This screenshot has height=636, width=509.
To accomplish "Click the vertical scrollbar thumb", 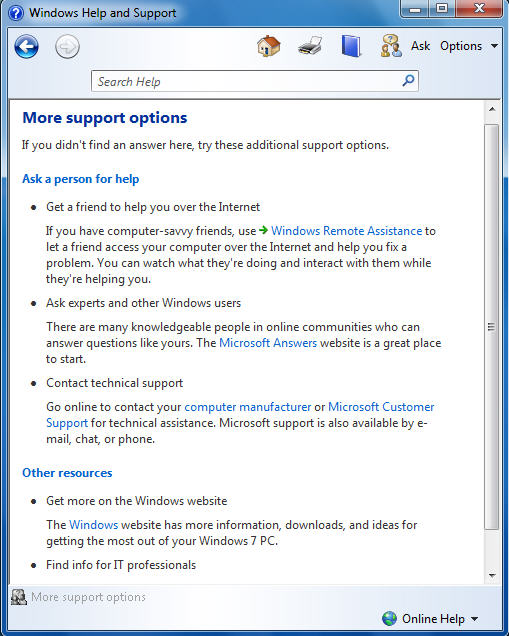I will 492,327.
